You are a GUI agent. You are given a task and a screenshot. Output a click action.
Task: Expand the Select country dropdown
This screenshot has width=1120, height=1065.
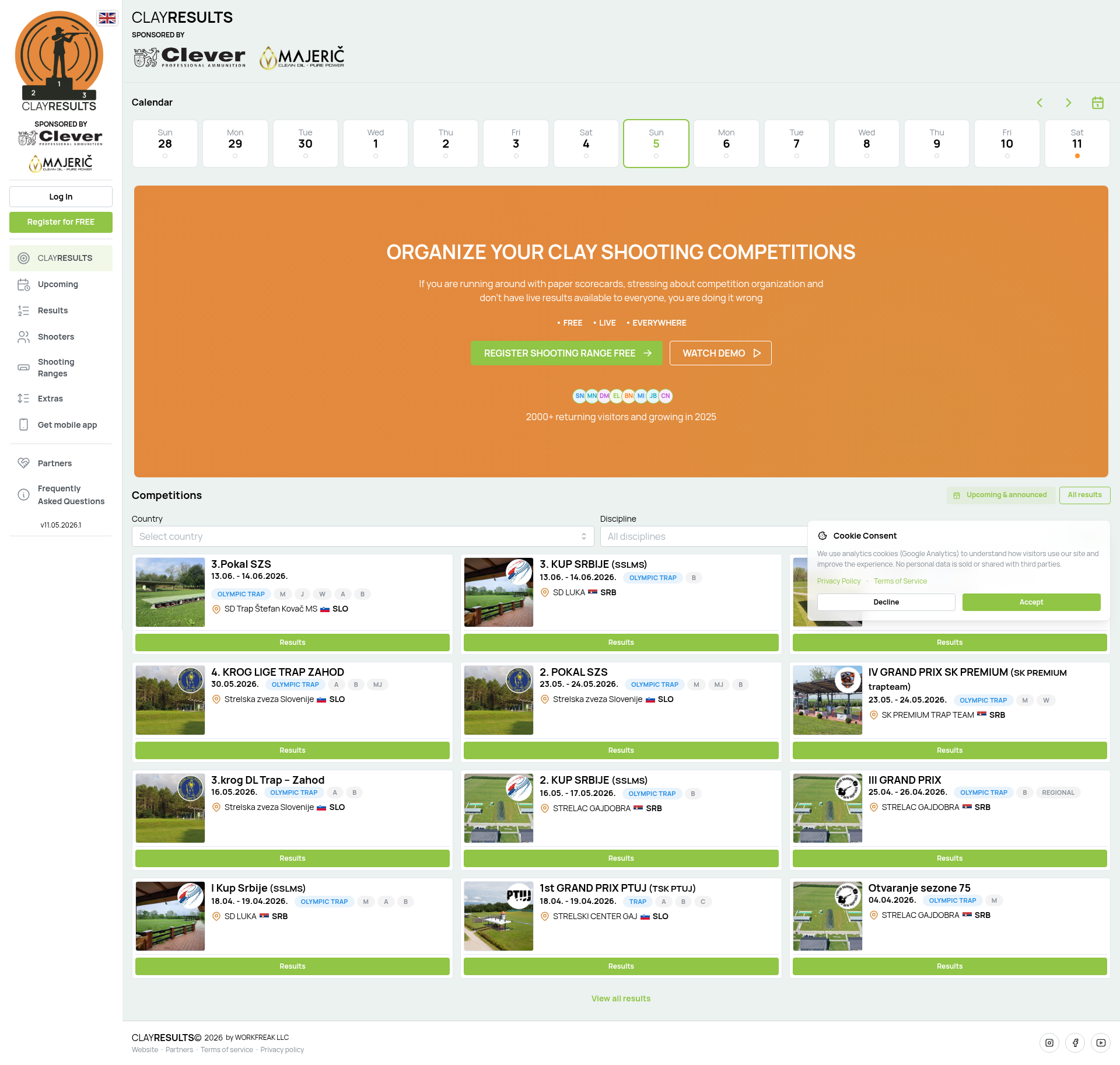tap(363, 537)
